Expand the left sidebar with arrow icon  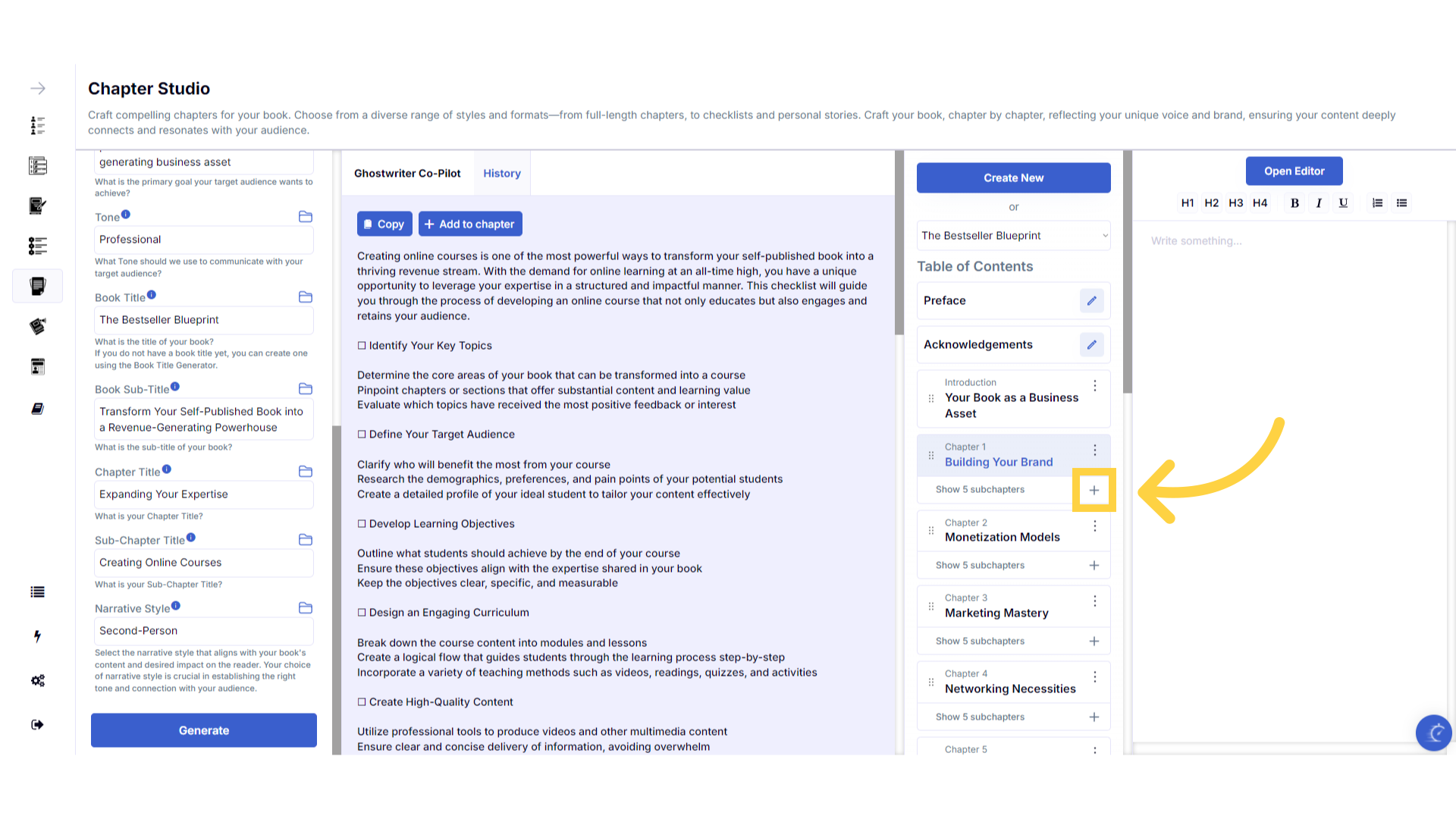(x=38, y=89)
